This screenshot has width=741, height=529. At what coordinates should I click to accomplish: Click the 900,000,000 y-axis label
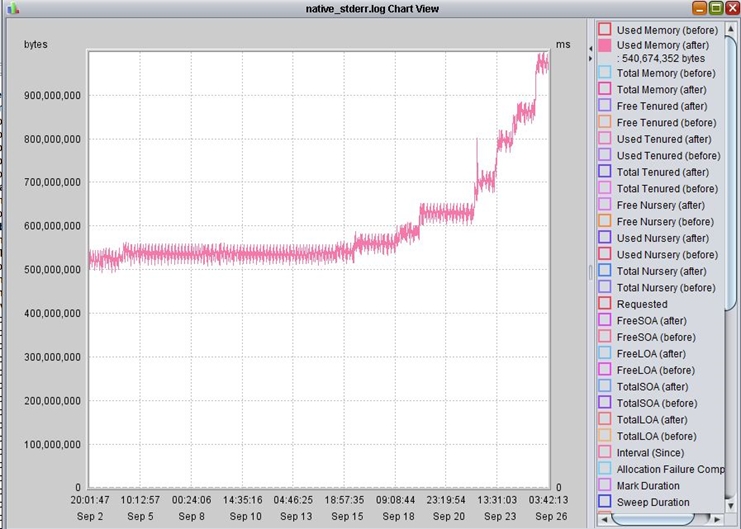click(52, 95)
